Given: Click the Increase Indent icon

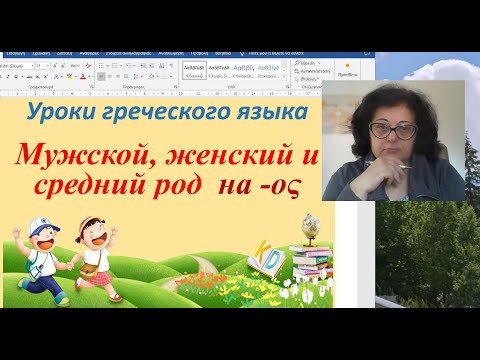Looking at the screenshot, I should click(152, 66).
